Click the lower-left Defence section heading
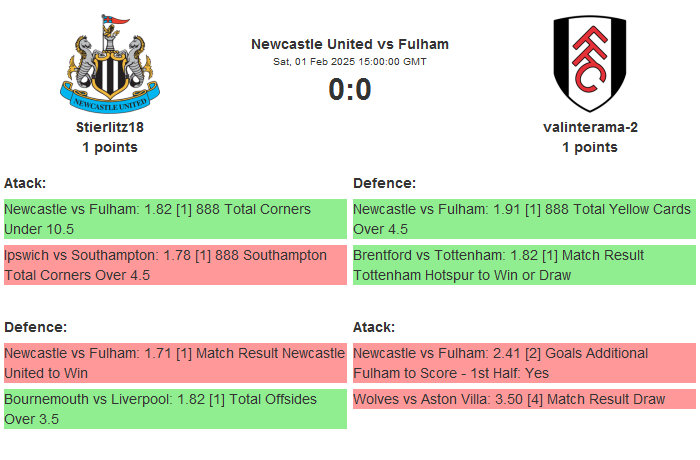 click(x=35, y=327)
